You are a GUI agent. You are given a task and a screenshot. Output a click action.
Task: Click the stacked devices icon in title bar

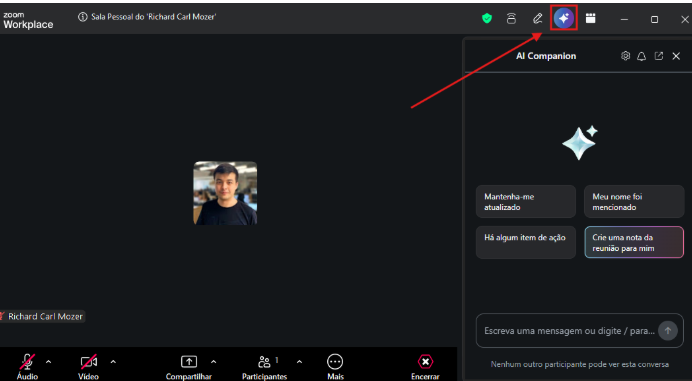coord(511,19)
